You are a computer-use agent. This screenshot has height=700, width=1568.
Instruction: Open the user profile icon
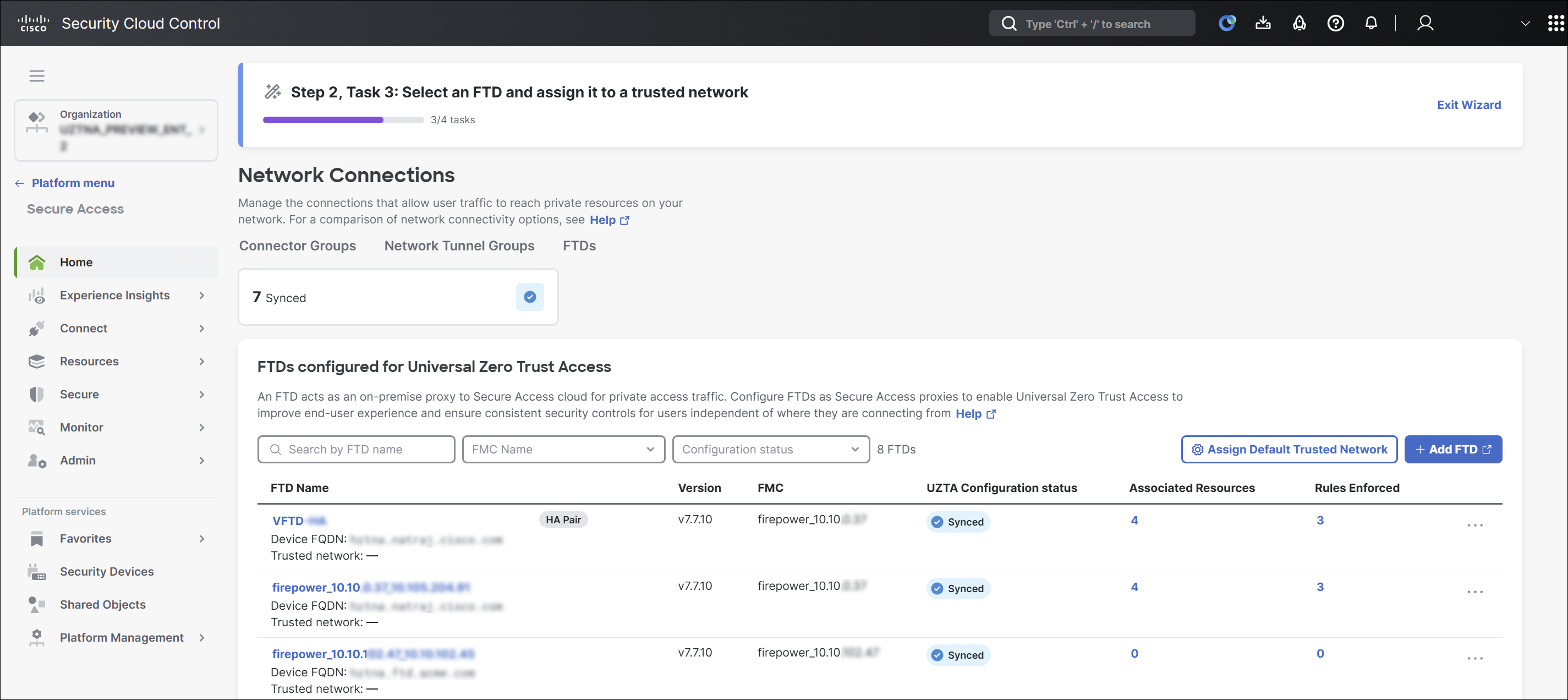(x=1425, y=23)
